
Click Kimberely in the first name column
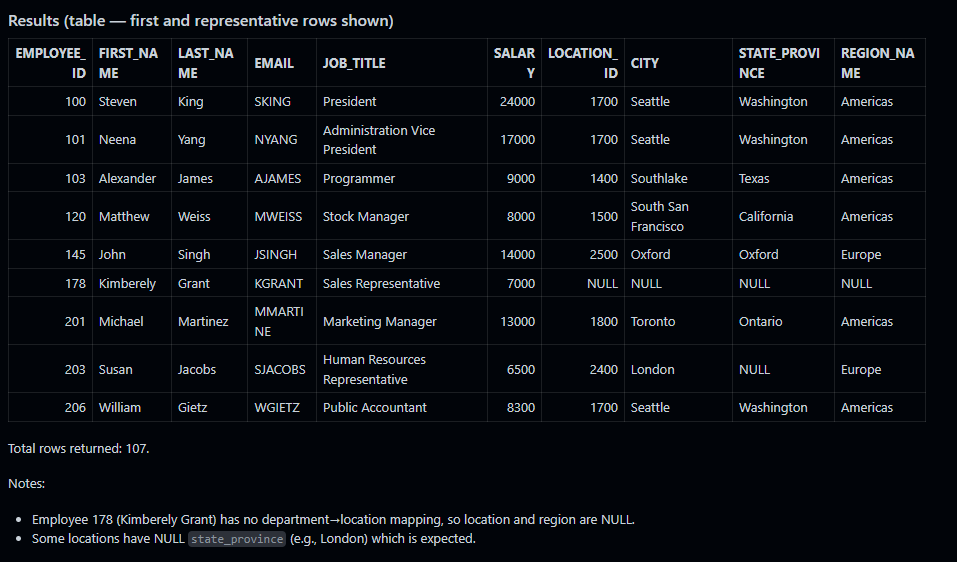(127, 284)
